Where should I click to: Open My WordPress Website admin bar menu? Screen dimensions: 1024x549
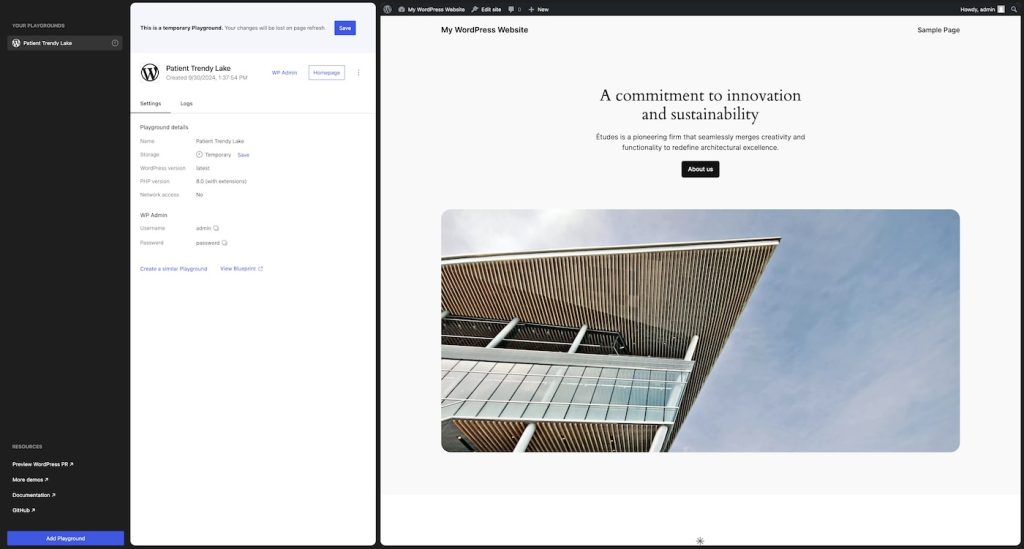pyautogui.click(x=432, y=9)
